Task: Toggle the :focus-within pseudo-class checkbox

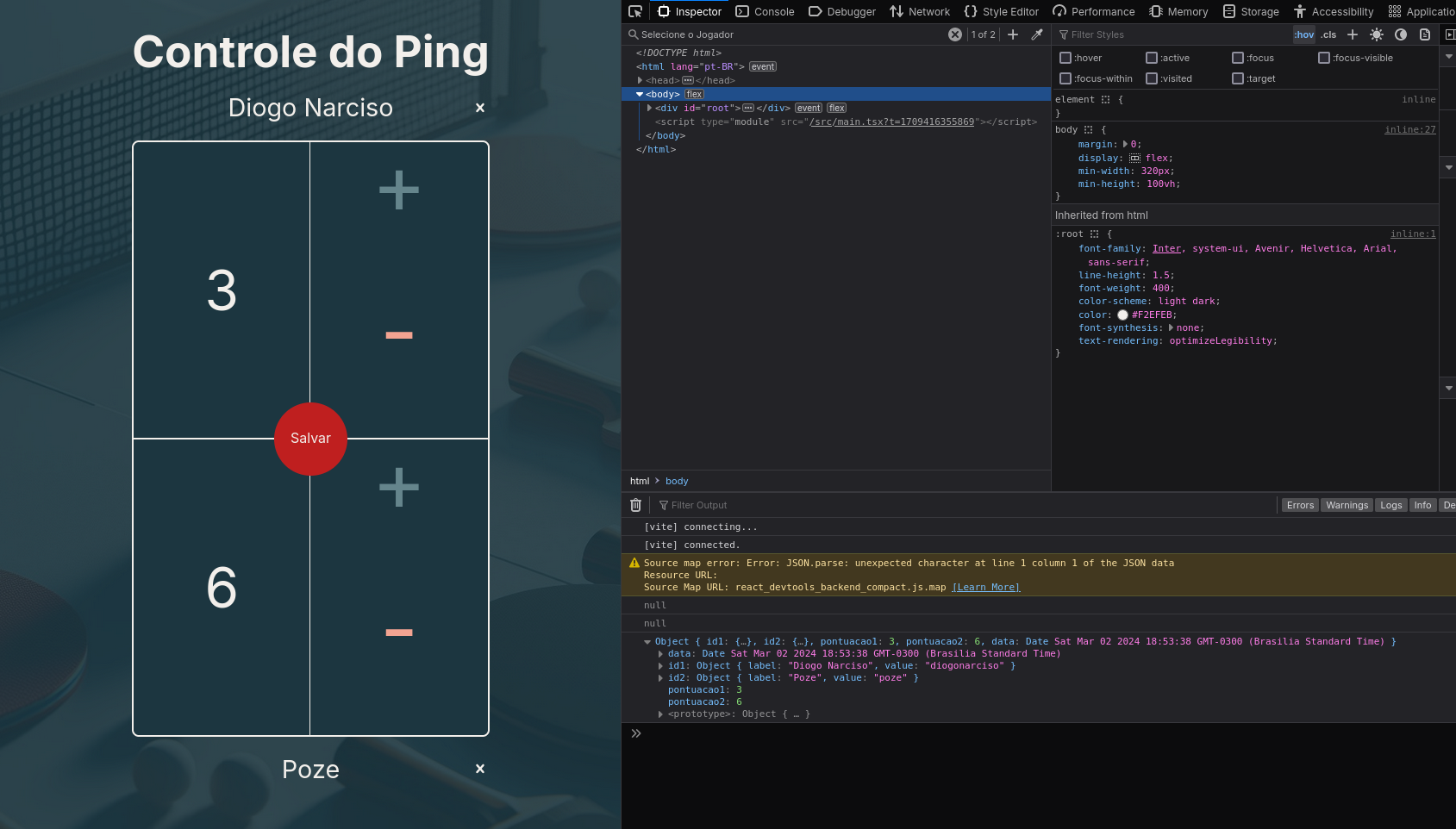Action: click(1065, 78)
